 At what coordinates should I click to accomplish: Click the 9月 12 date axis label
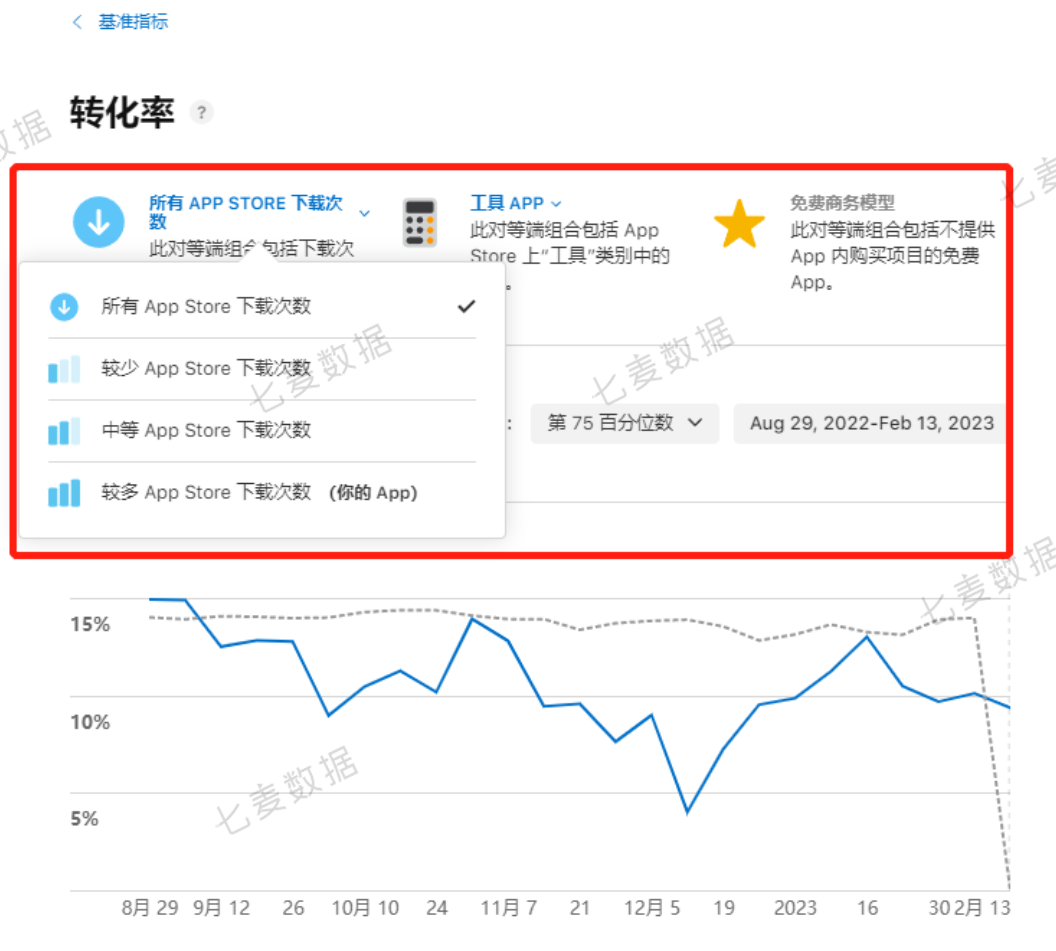[x=222, y=908]
